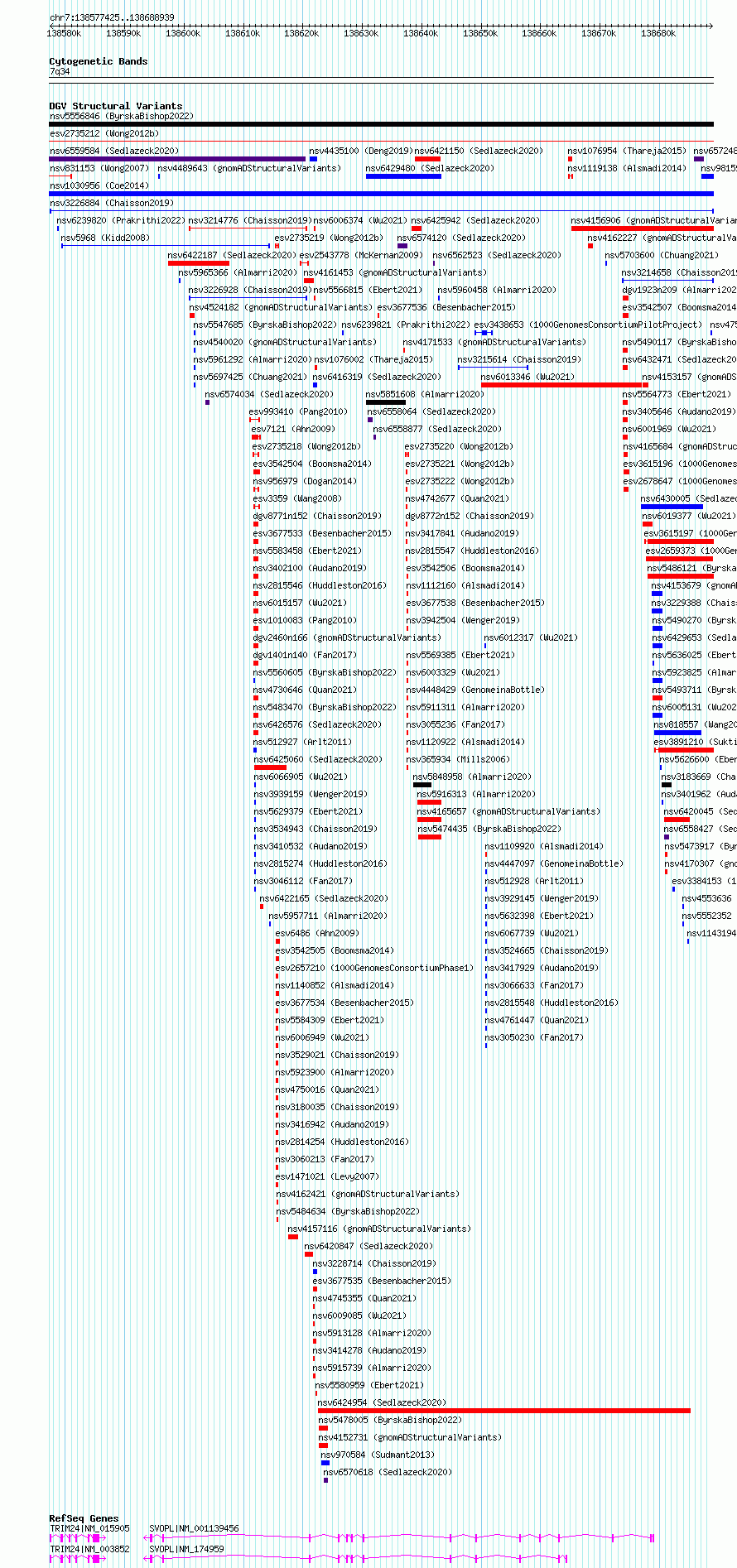Click nsv6574120 (Sedlazeck2020) label
Screen dimensions: 737x1568
point(461,238)
